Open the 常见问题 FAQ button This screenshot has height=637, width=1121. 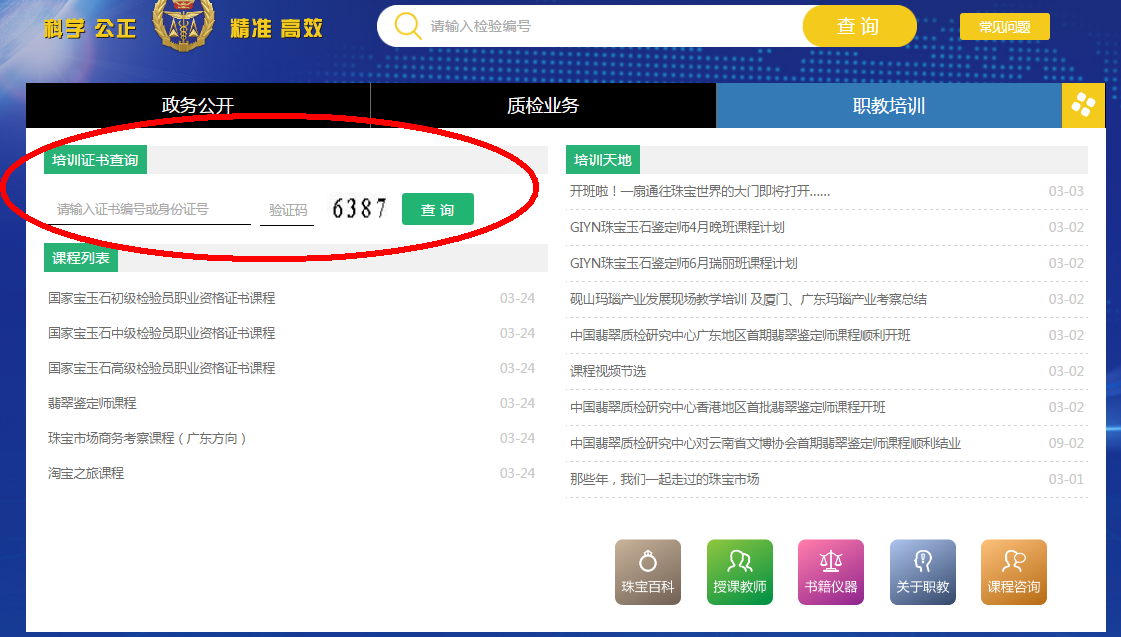[x=1004, y=26]
